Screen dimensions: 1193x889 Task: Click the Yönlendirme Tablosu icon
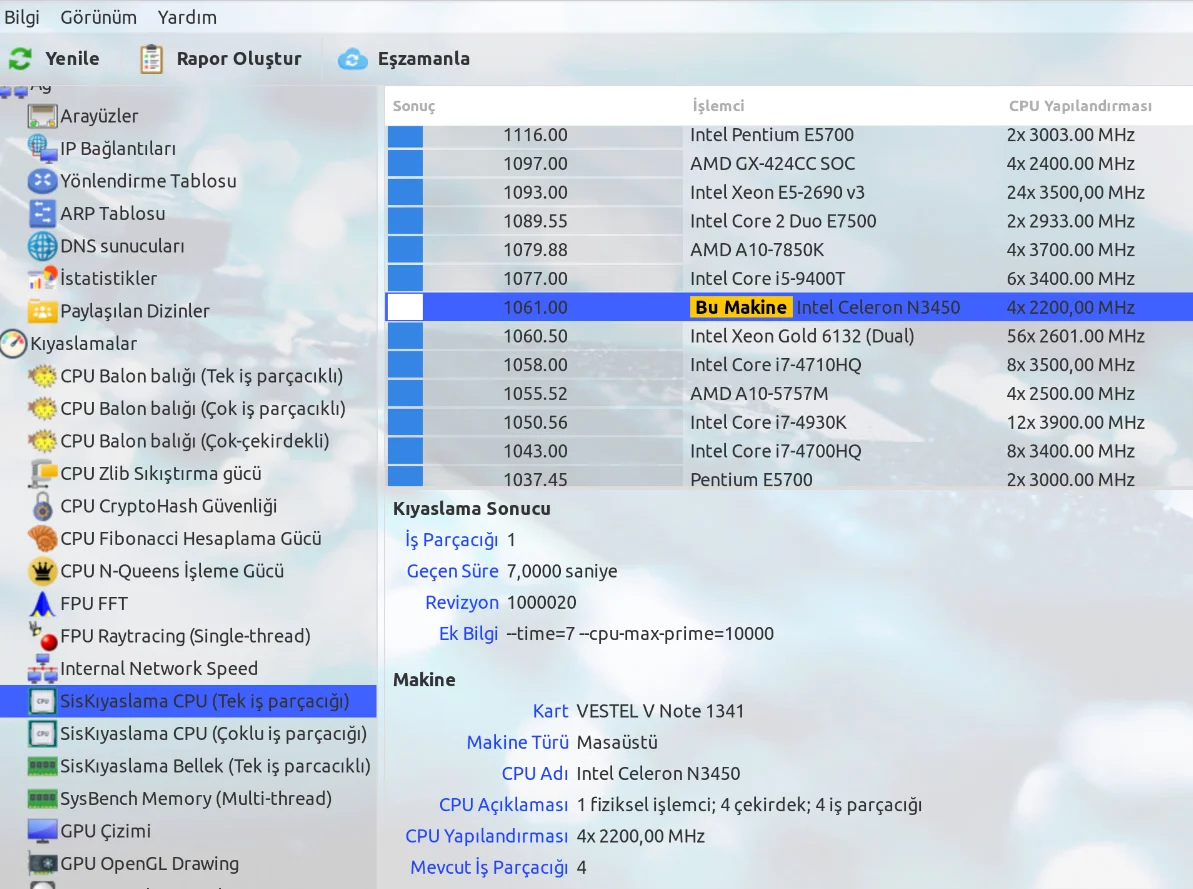pos(43,181)
